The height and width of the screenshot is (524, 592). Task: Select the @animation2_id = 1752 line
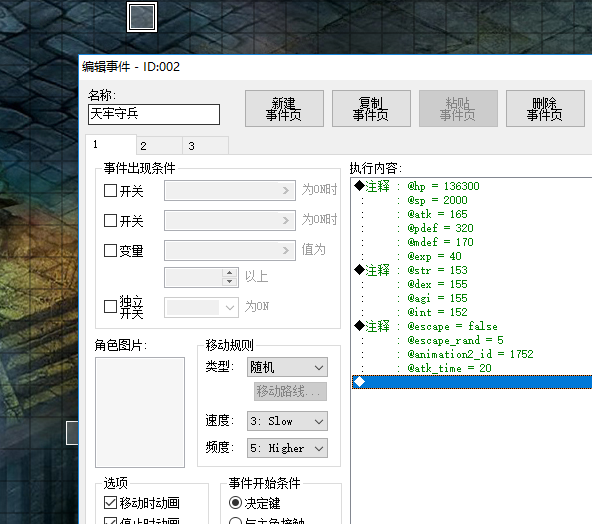472,354
